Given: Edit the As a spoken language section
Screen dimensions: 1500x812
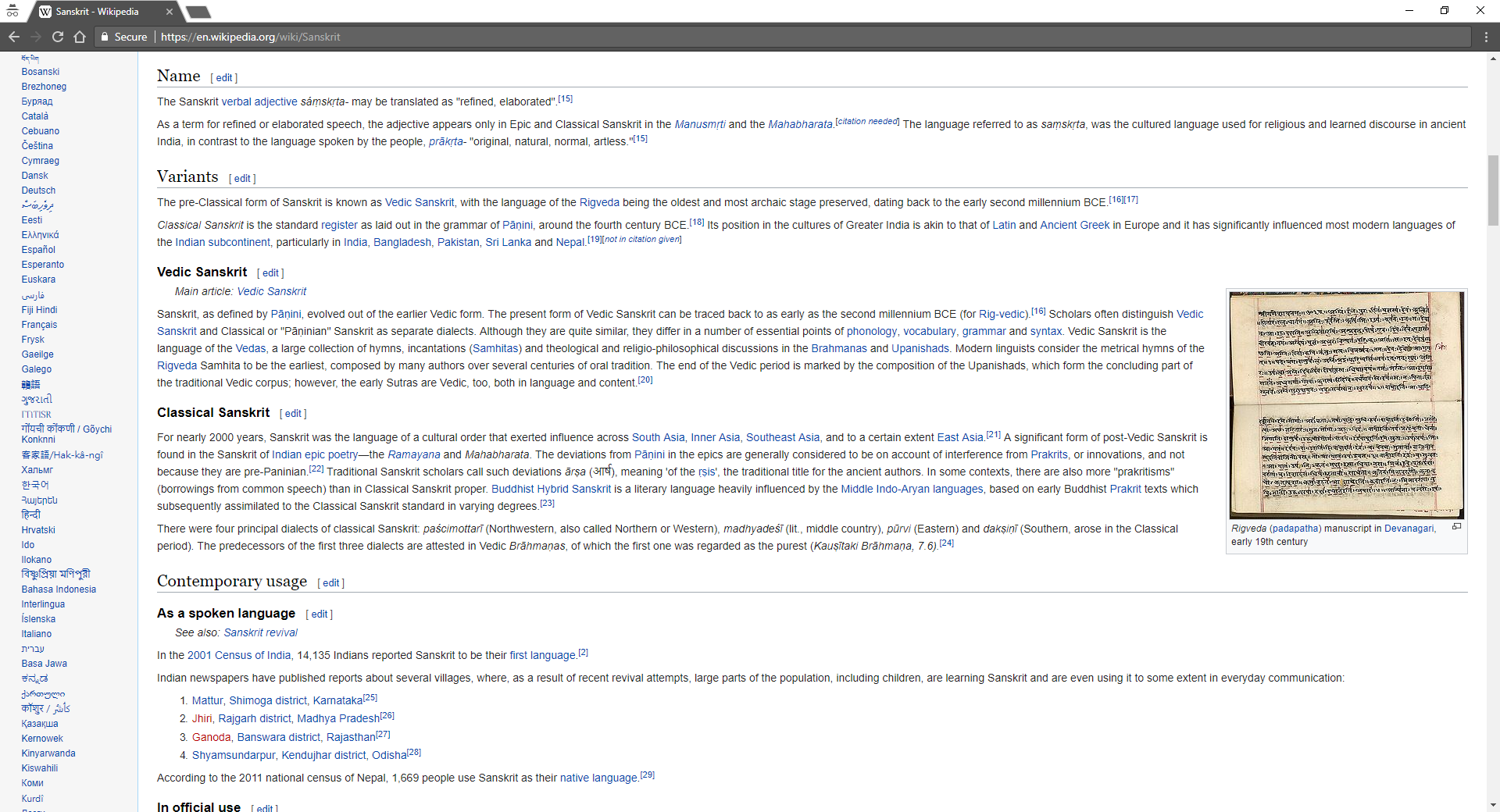Looking at the screenshot, I should coord(320,614).
